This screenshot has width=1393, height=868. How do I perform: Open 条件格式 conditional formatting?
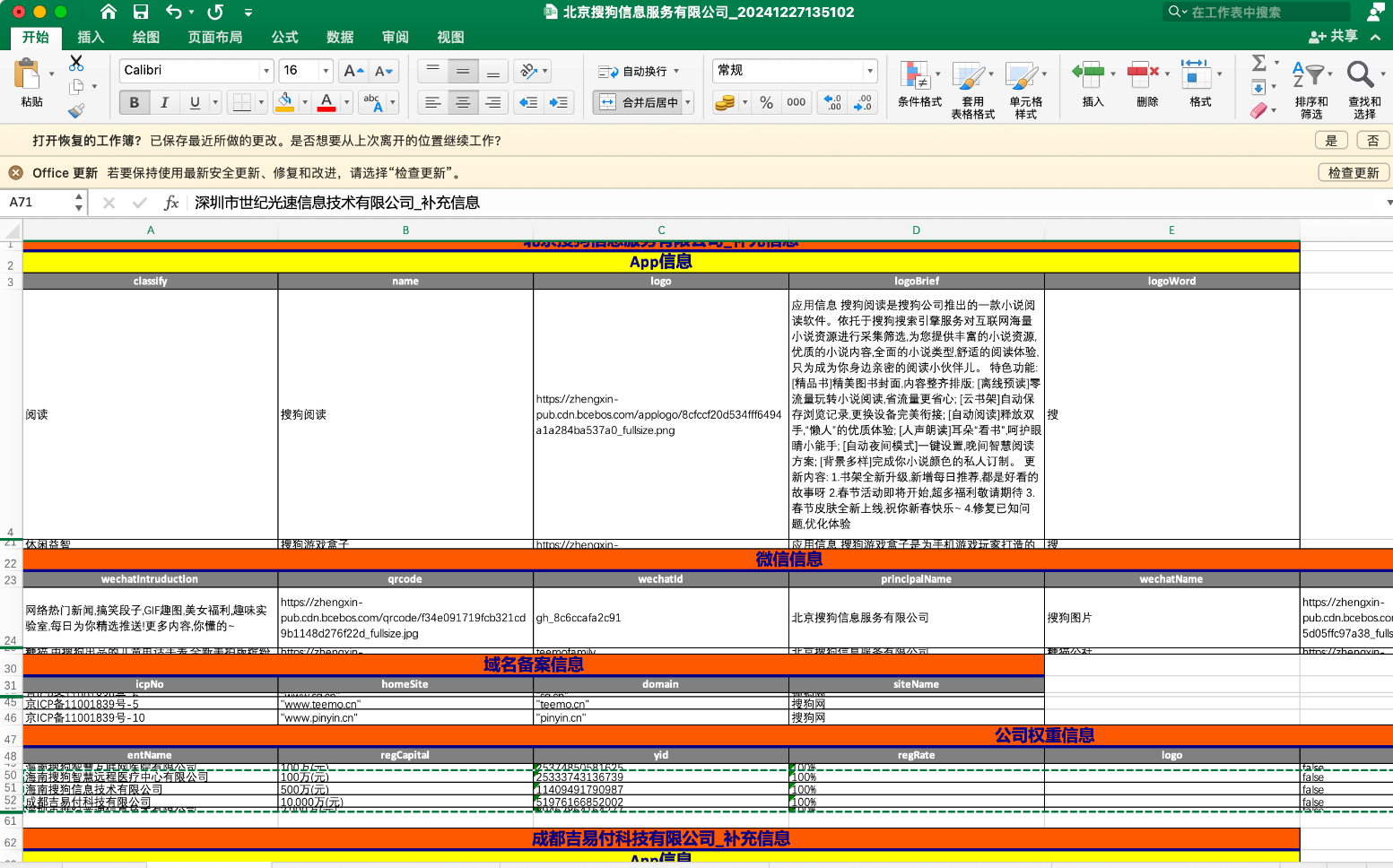click(x=919, y=84)
